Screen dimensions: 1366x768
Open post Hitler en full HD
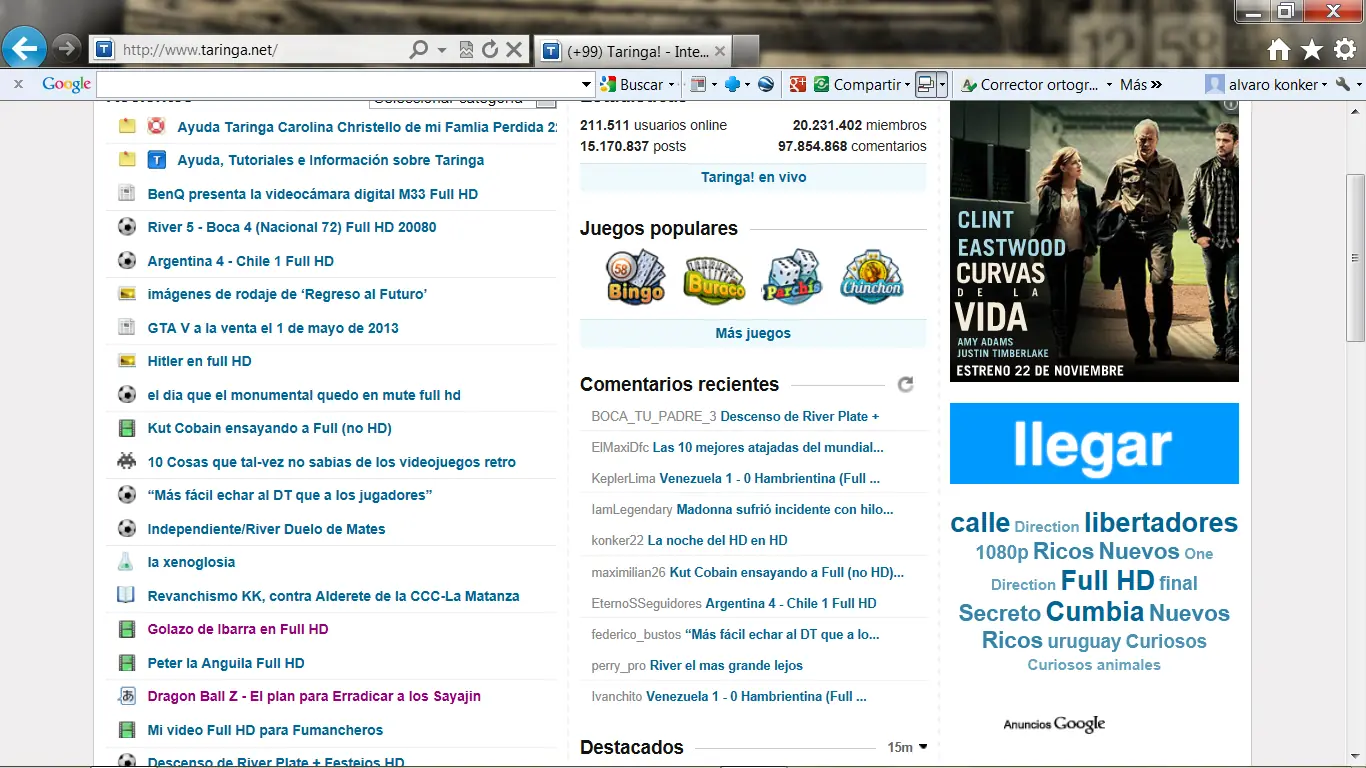coord(199,361)
